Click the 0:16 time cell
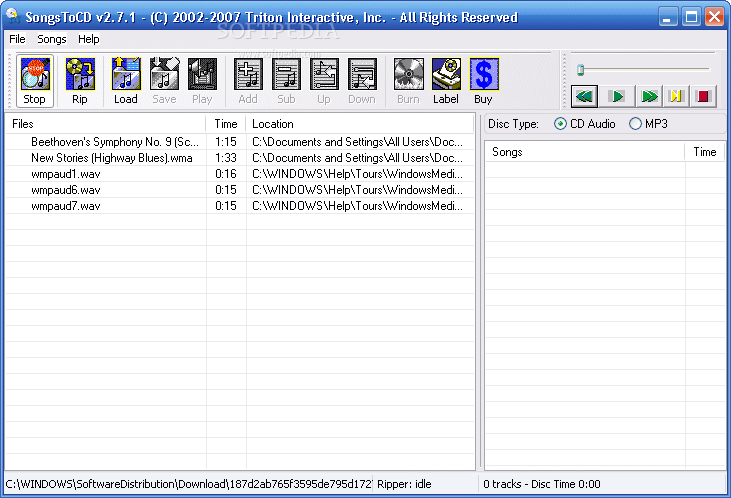 pyautogui.click(x=226, y=174)
